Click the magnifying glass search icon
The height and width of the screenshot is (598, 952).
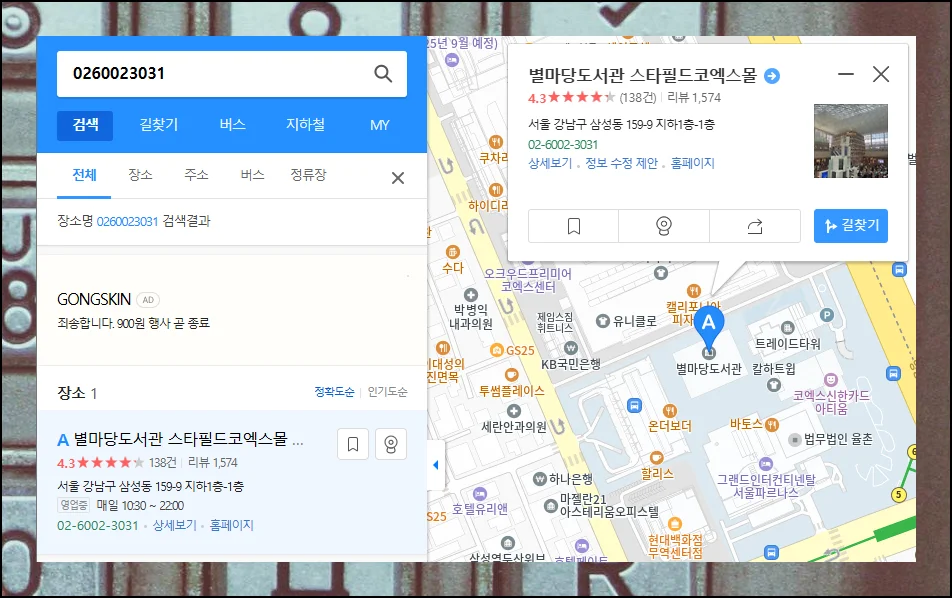point(383,74)
